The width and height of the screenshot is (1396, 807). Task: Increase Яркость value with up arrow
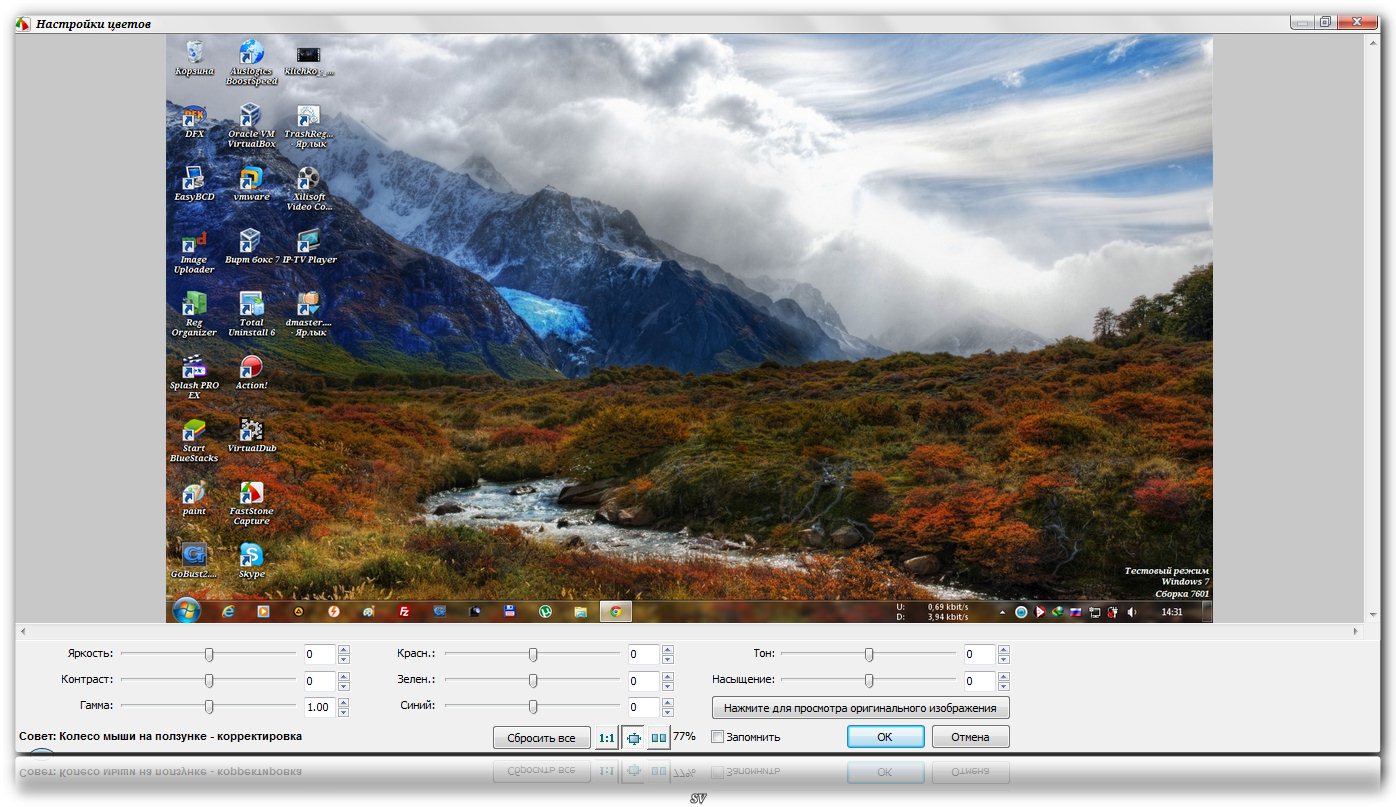[344, 650]
